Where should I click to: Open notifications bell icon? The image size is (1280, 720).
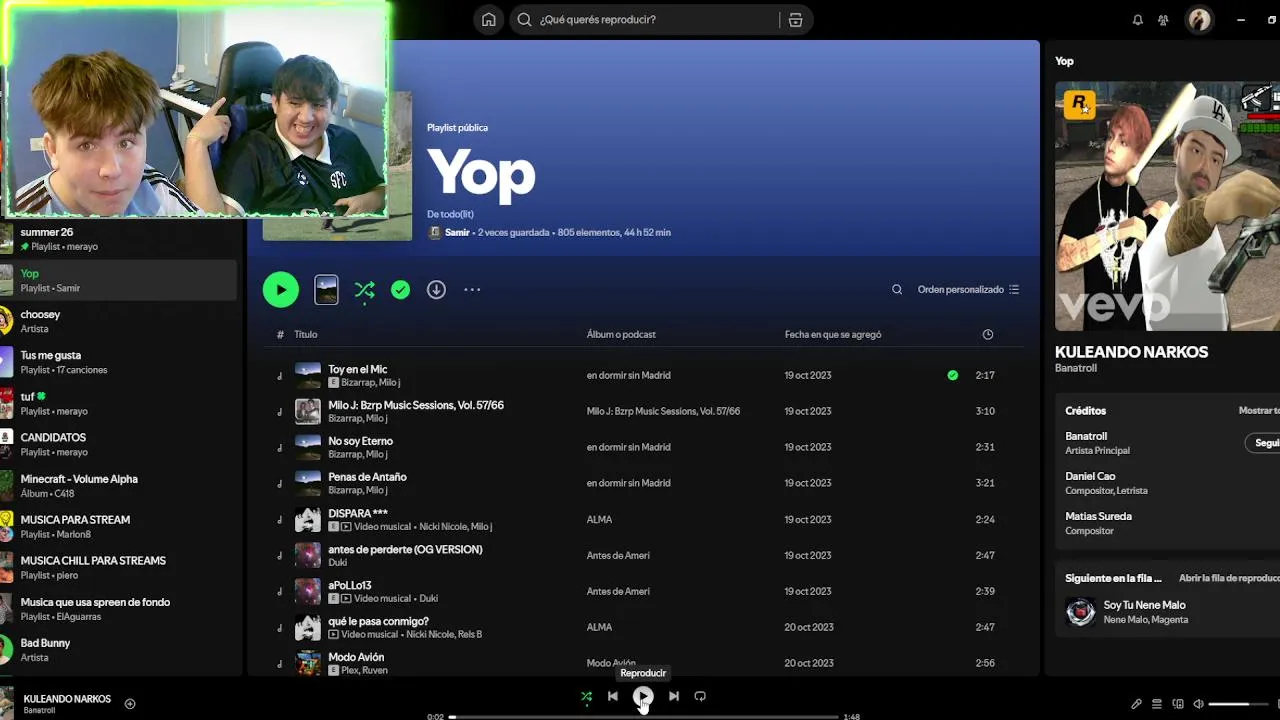pos(1137,20)
